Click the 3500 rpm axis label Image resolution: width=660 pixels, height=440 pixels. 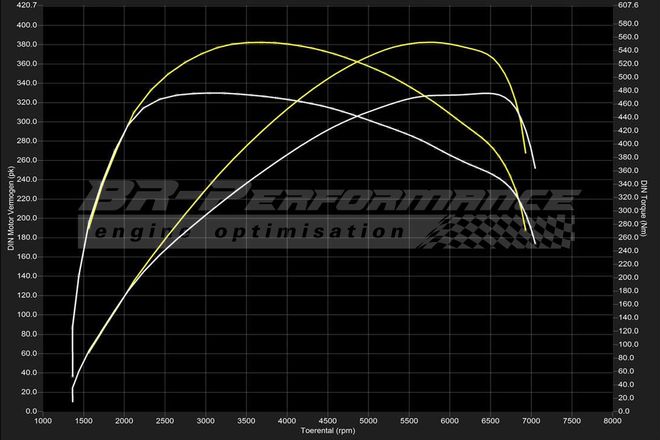point(246,421)
